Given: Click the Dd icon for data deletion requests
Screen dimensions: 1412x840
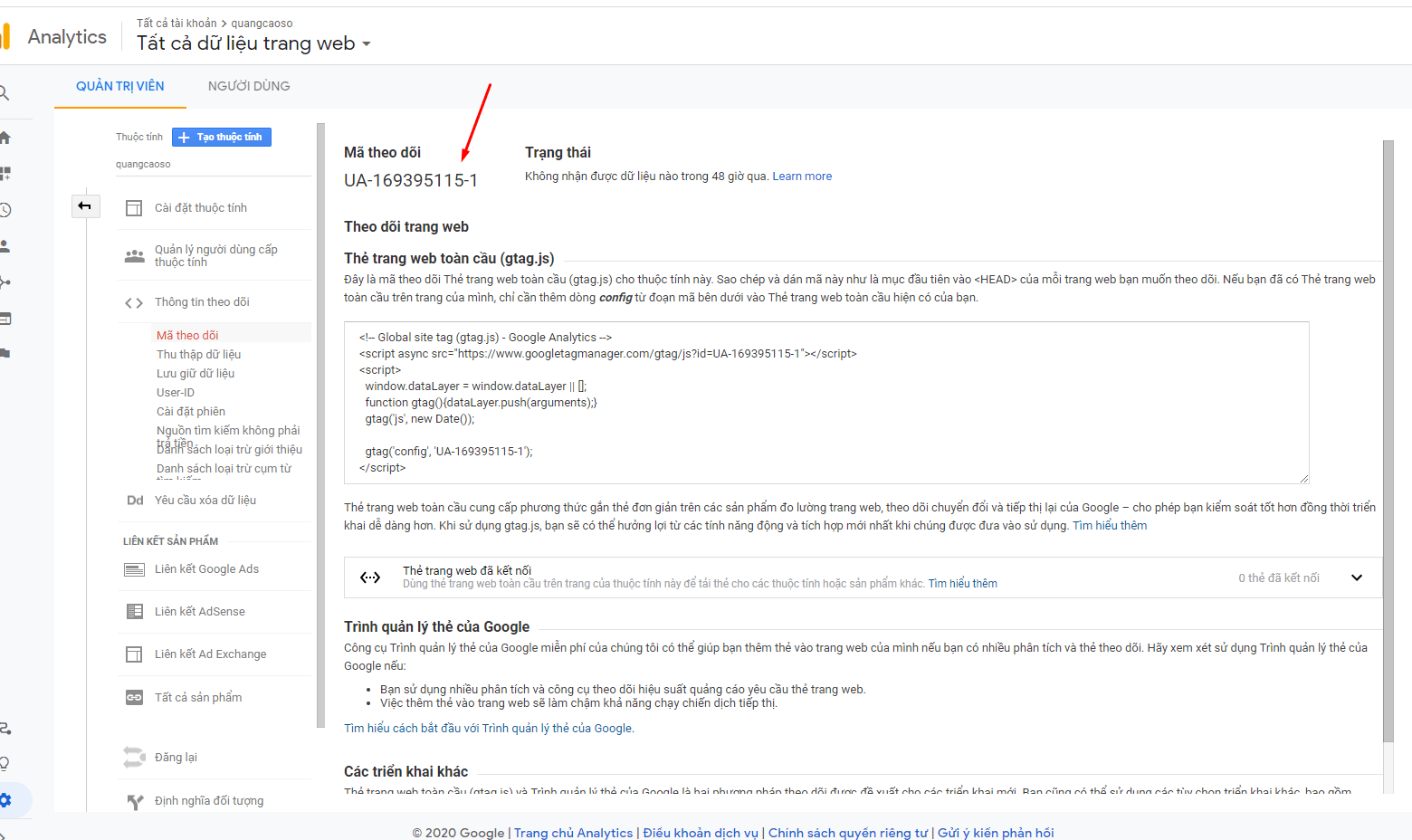Looking at the screenshot, I should click(x=135, y=501).
